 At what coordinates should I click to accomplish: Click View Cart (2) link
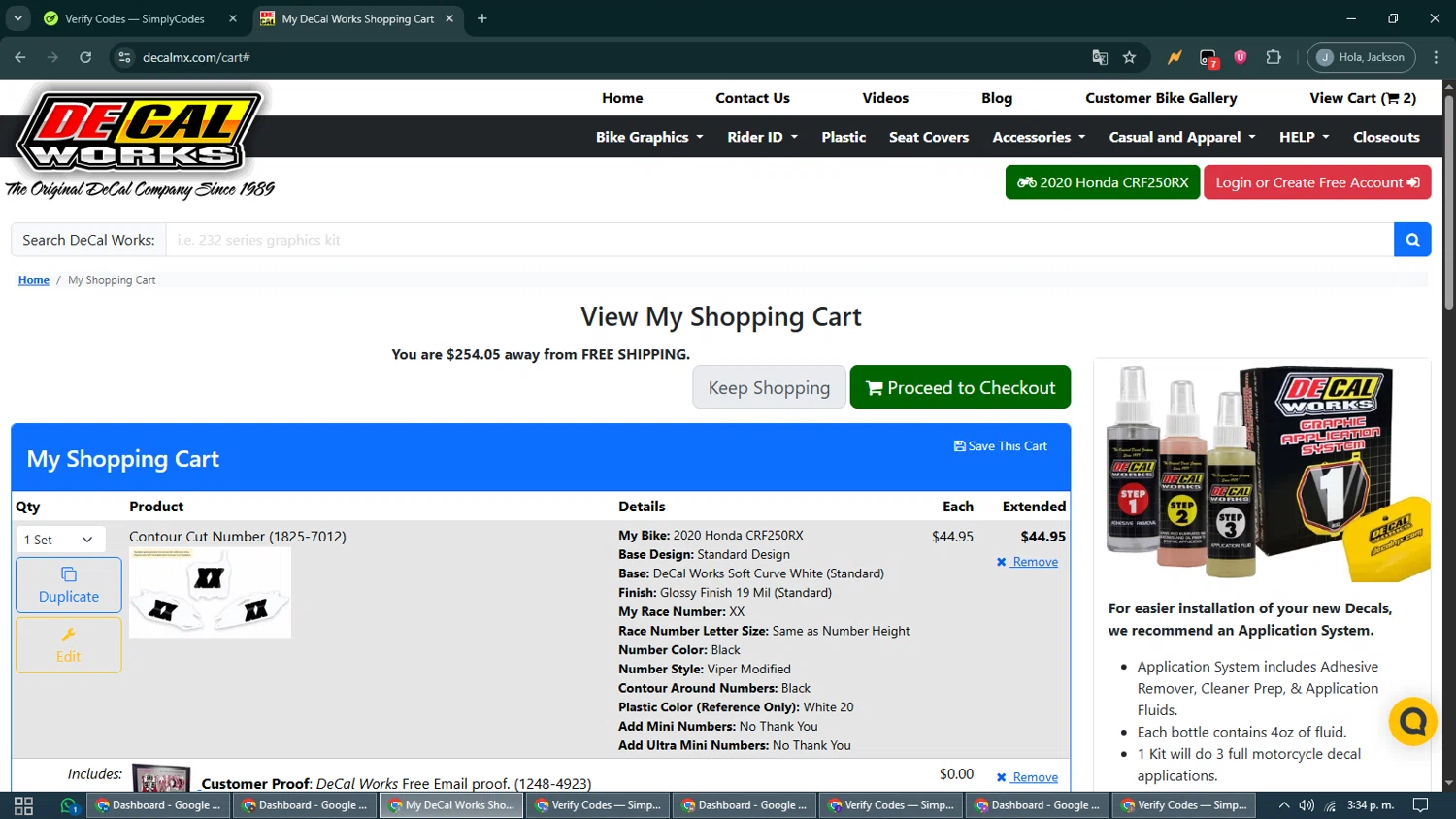click(1363, 98)
